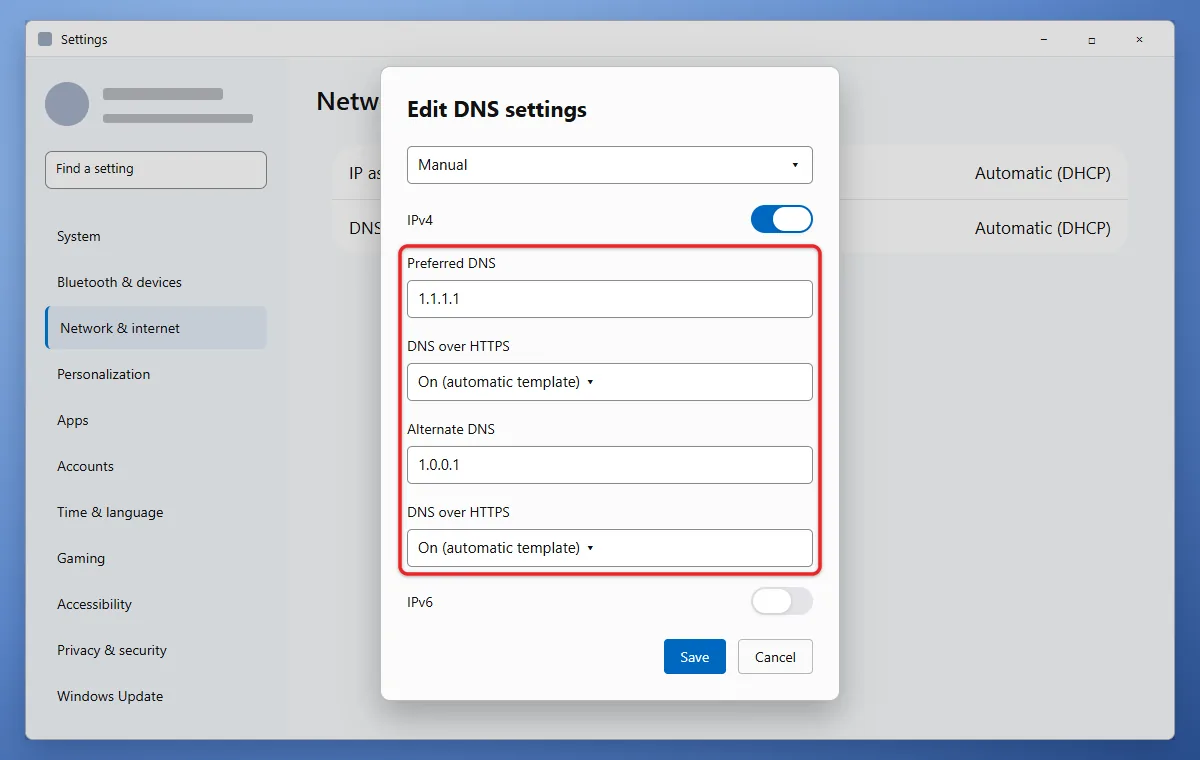The height and width of the screenshot is (760, 1200).
Task: Click the Alternate DNS field containing 1.0.0.1
Action: pos(610,465)
